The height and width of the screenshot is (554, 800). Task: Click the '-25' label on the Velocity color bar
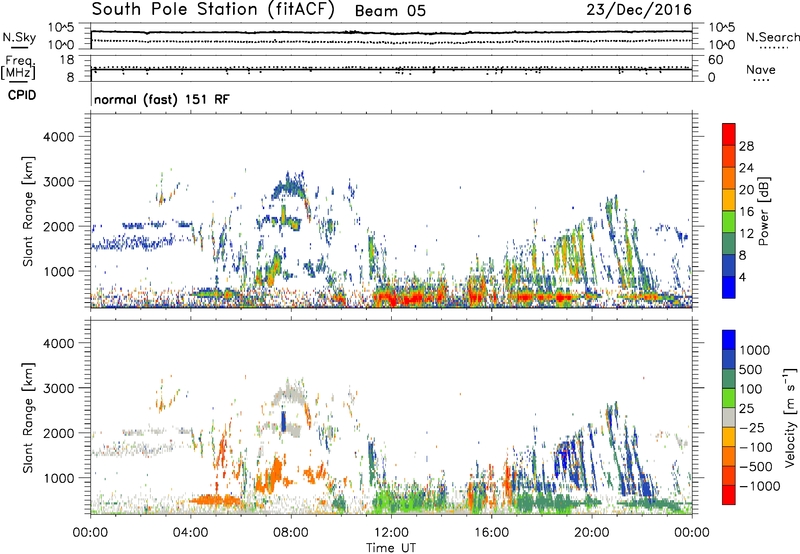click(751, 427)
